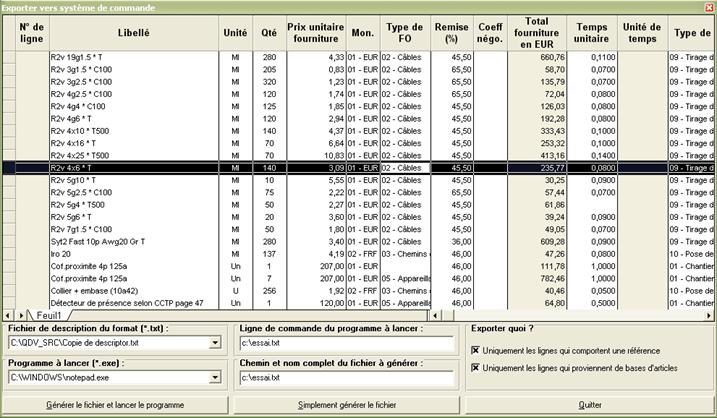717x418 pixels.
Task: Click the Ligne de commande input field
Action: tap(346, 343)
